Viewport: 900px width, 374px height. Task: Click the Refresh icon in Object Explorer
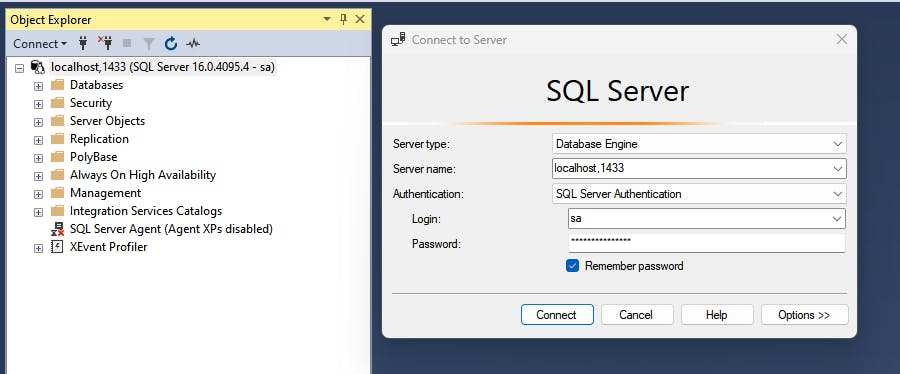pos(170,44)
